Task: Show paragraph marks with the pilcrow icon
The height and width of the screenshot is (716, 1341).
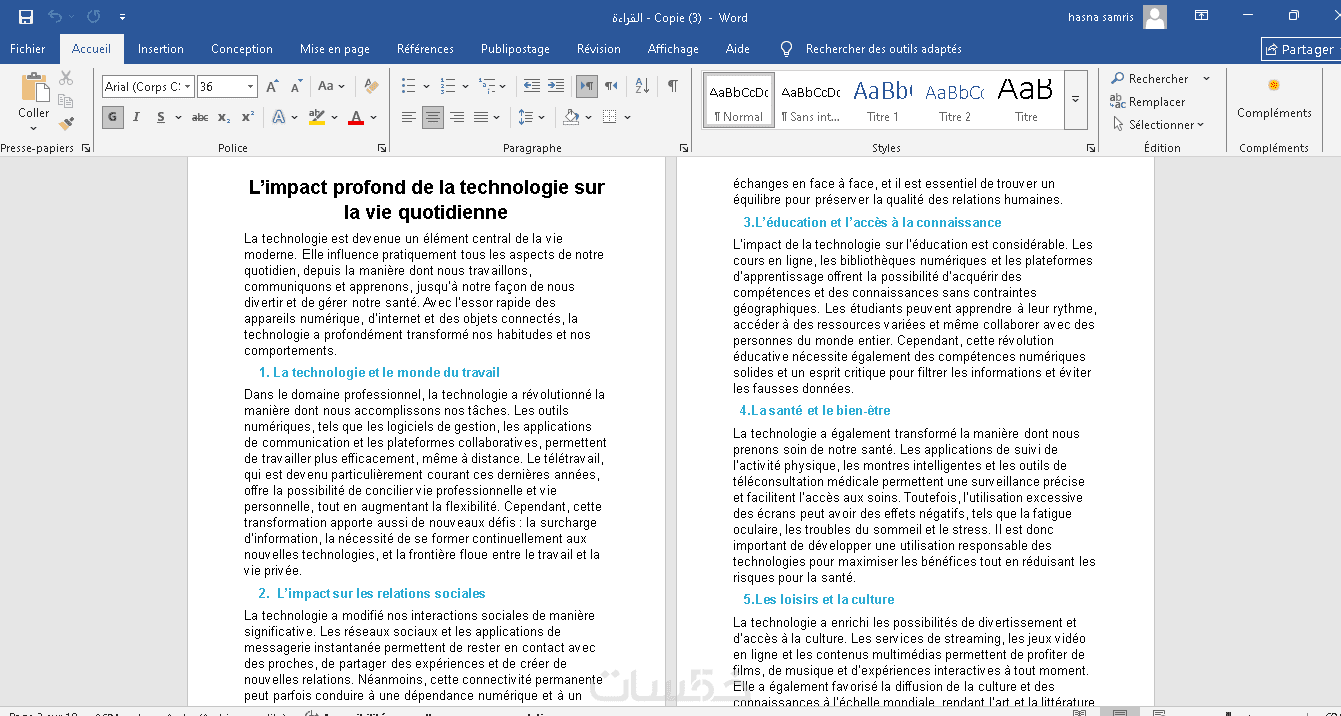Action: pyautogui.click(x=673, y=86)
